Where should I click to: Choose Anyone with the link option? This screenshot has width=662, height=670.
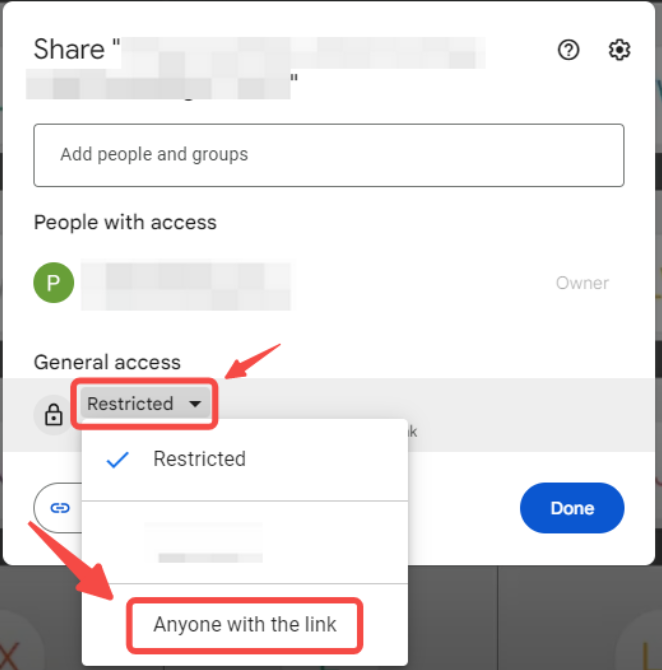pyautogui.click(x=245, y=624)
